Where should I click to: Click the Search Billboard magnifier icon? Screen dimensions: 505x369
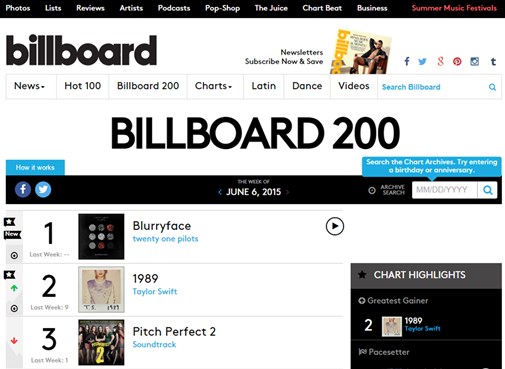[492, 87]
